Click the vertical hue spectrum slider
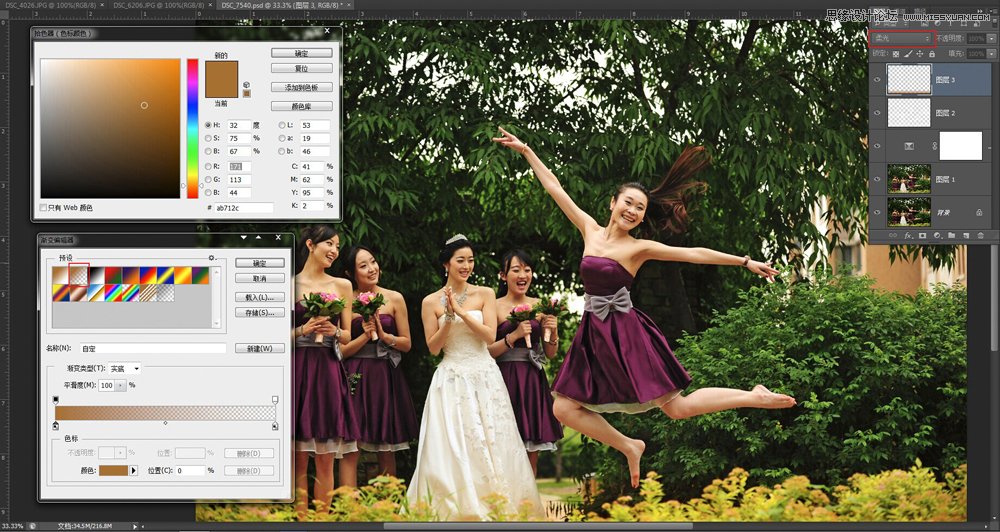 [x=193, y=128]
